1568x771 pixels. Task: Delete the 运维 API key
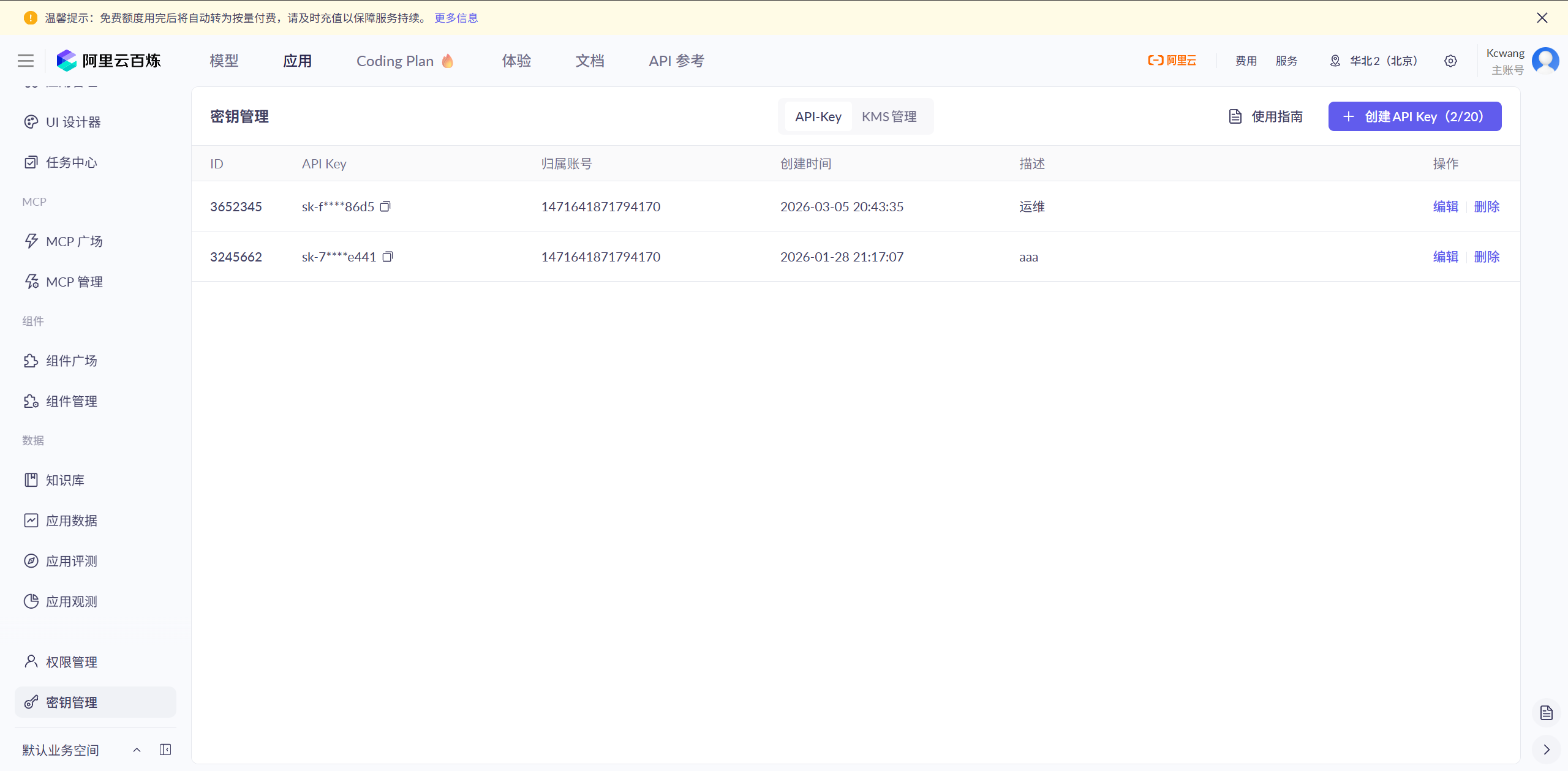coord(1487,206)
